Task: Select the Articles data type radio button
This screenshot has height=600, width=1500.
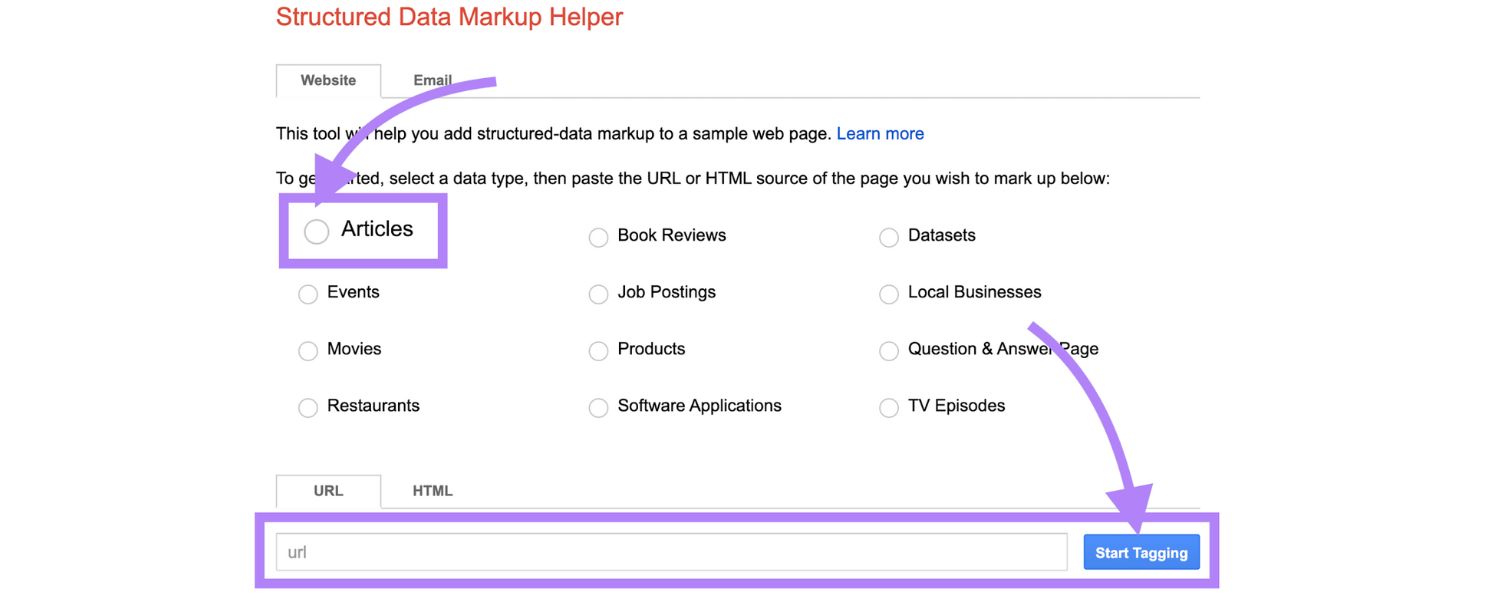Action: [x=317, y=230]
